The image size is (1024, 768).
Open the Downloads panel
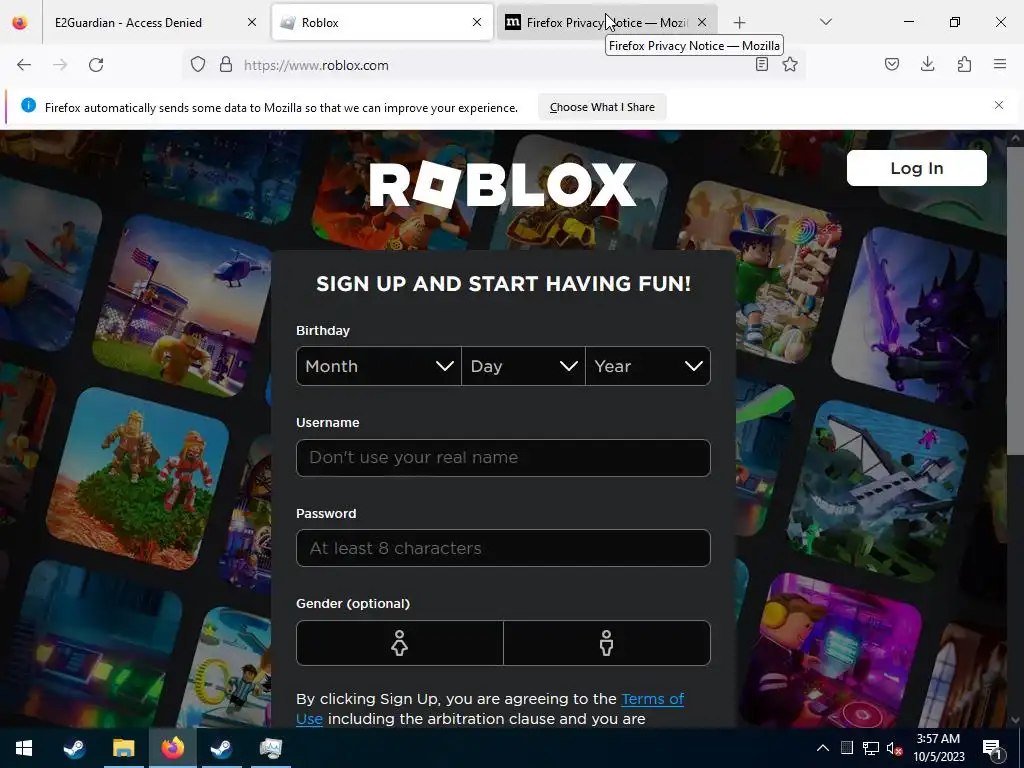click(x=927, y=65)
